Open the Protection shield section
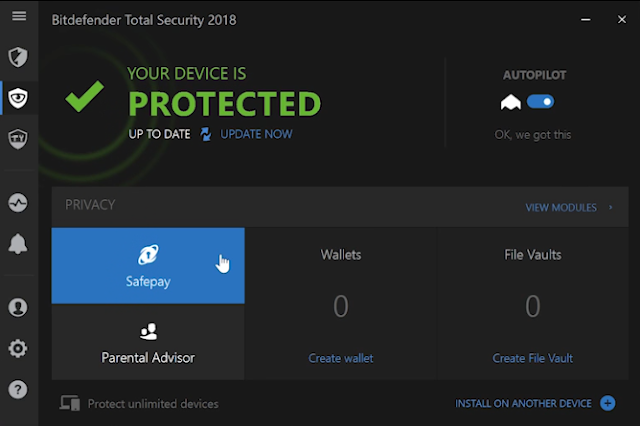Screen dimensions: 640x426 18,57
